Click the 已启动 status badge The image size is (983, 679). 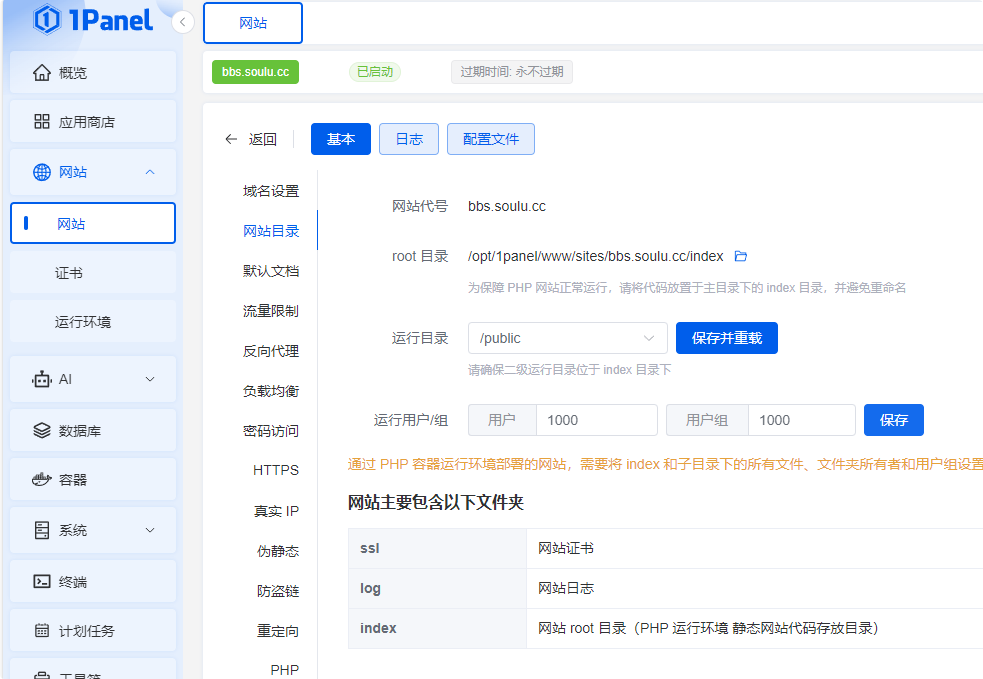375,72
